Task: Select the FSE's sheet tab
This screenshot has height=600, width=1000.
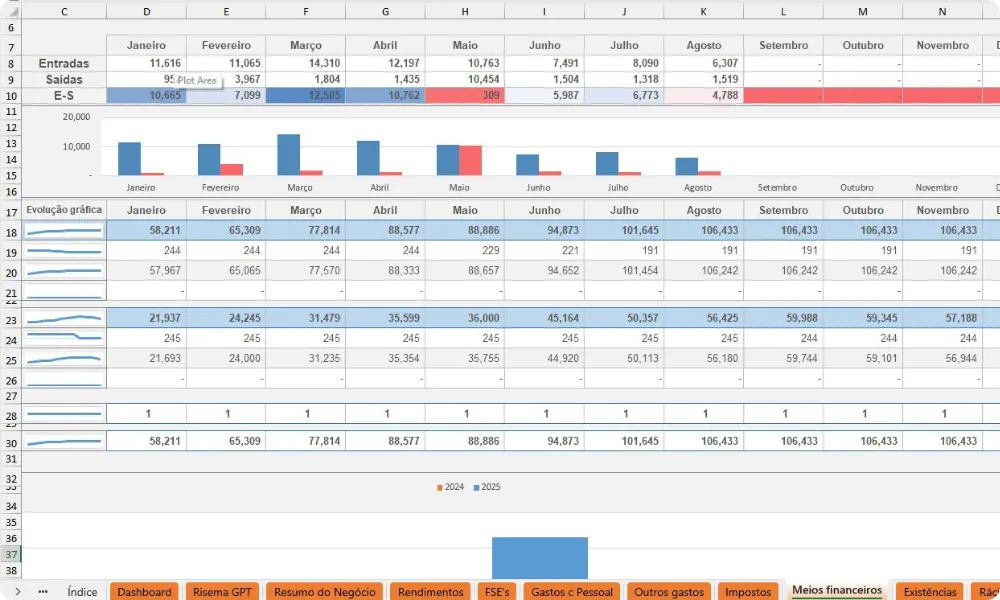Action: pos(497,591)
